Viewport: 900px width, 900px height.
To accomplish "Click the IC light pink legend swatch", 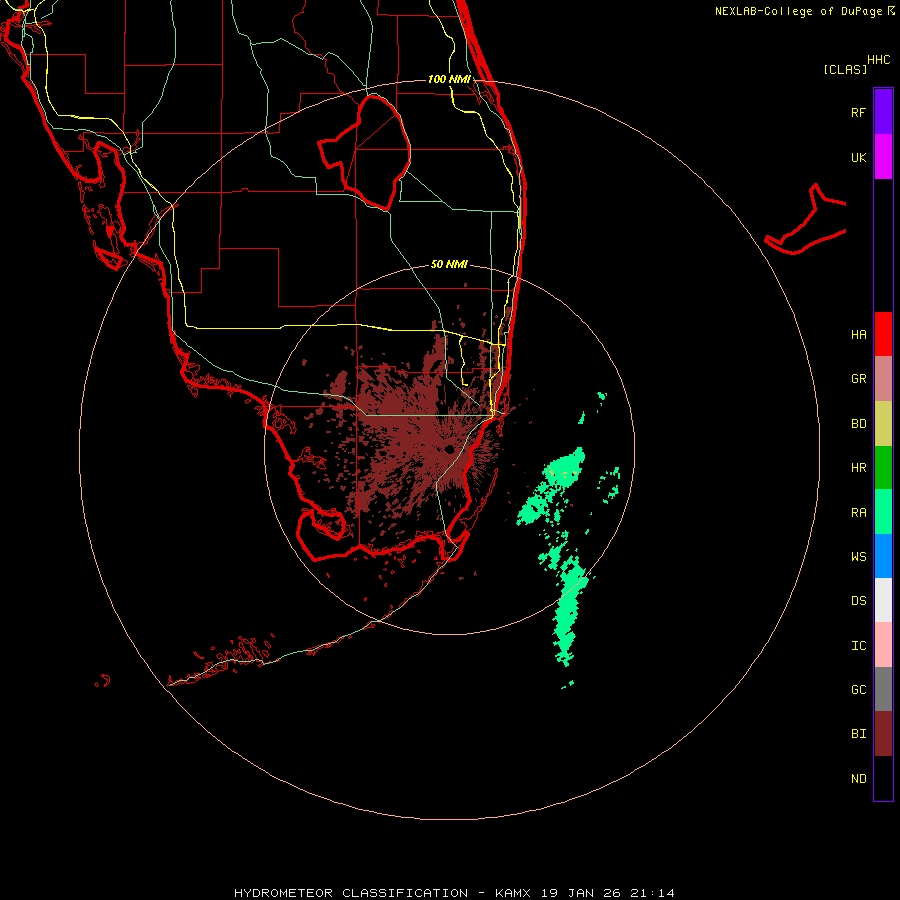I will [883, 645].
